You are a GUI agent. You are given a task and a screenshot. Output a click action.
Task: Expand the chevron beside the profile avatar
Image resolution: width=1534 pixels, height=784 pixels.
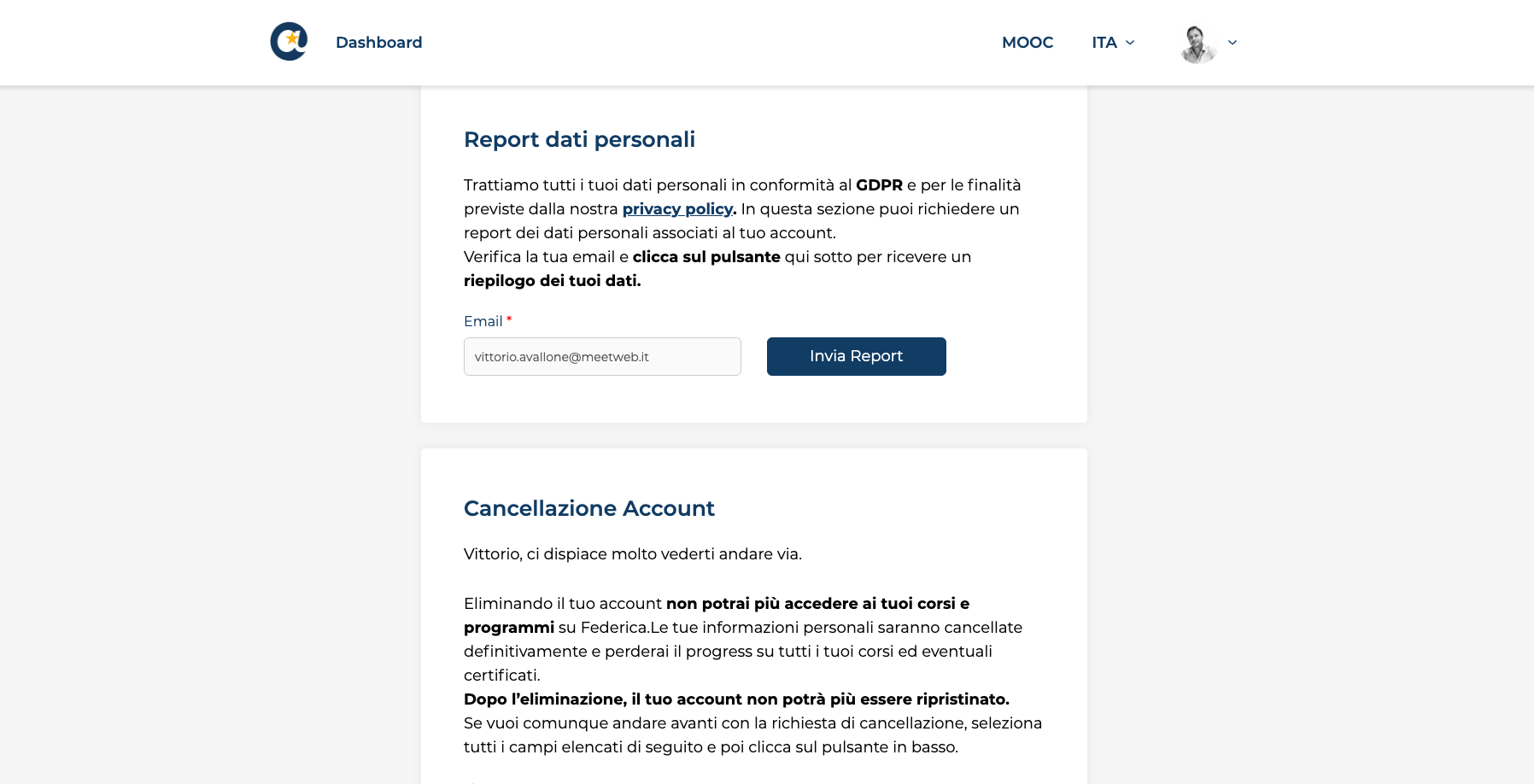click(1232, 43)
